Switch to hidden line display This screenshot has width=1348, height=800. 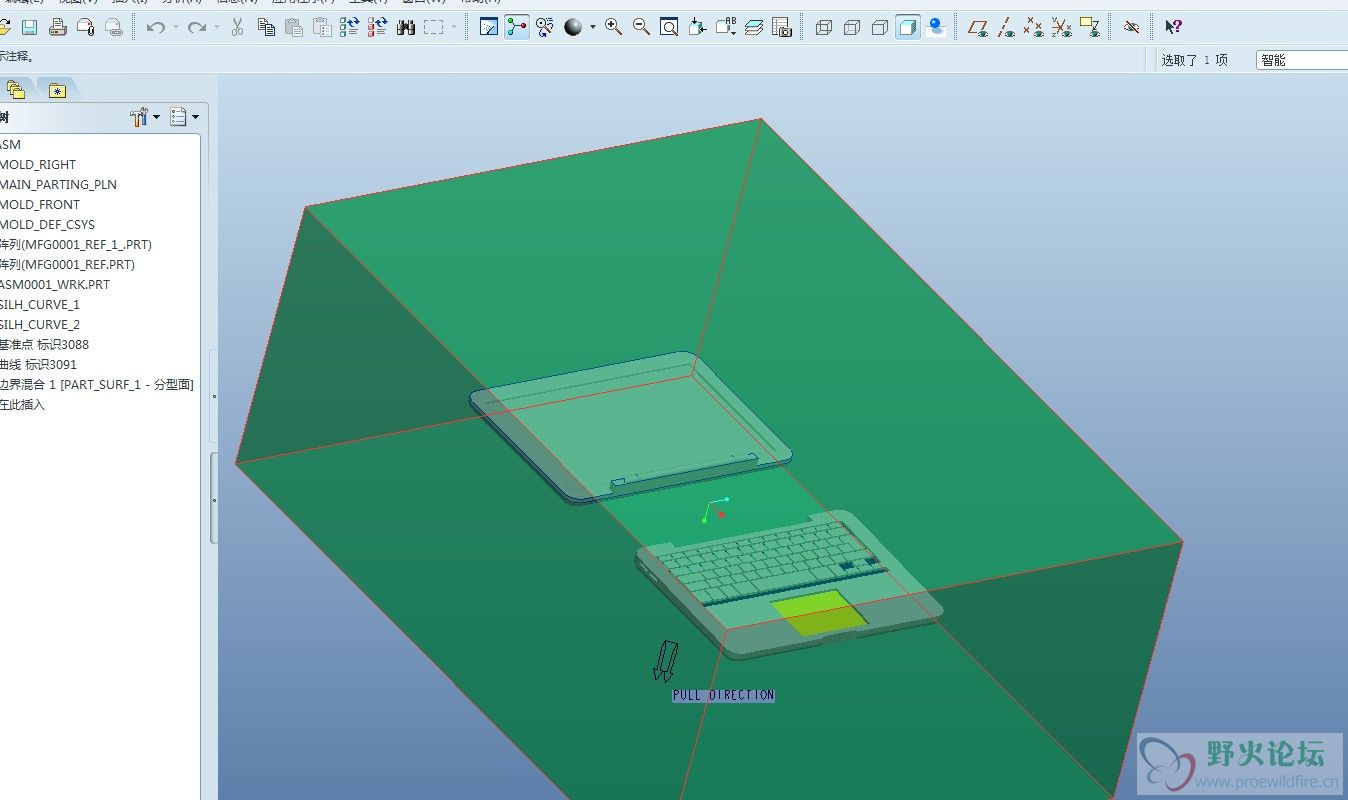[852, 28]
